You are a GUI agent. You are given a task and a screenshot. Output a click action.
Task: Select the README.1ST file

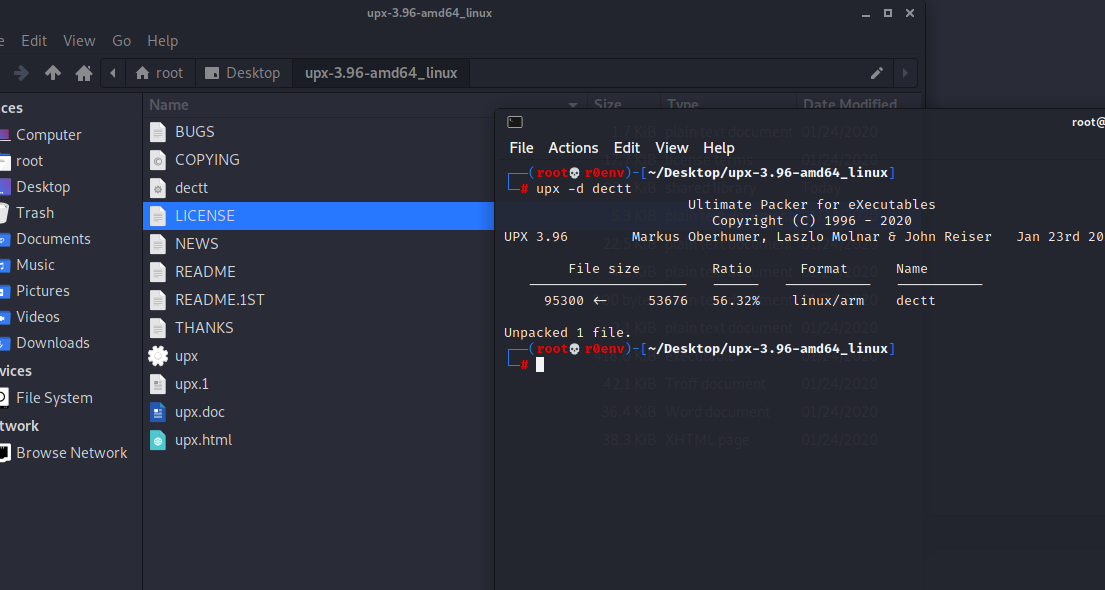coord(219,300)
